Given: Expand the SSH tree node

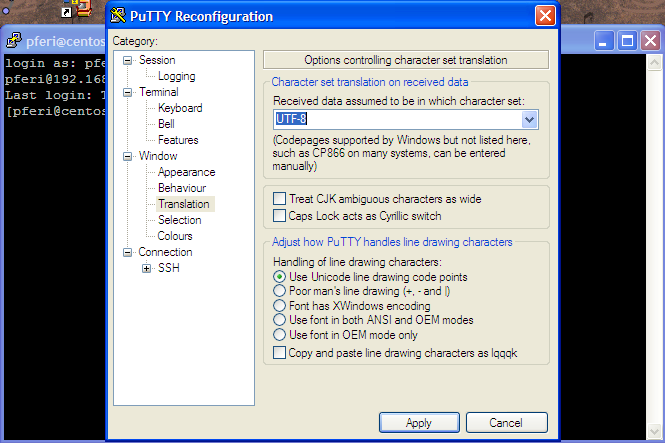Looking at the screenshot, I should [x=147, y=268].
